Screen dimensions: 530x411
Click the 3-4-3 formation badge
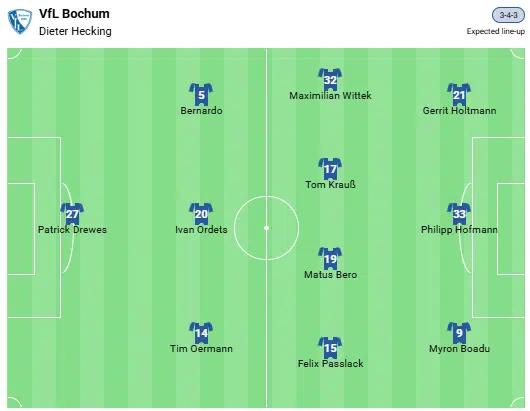508,15
